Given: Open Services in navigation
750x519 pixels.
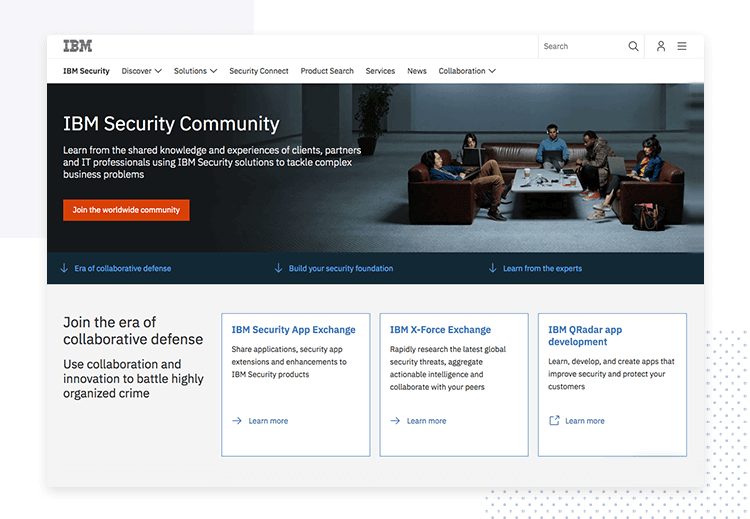Looking at the screenshot, I should 380,71.
